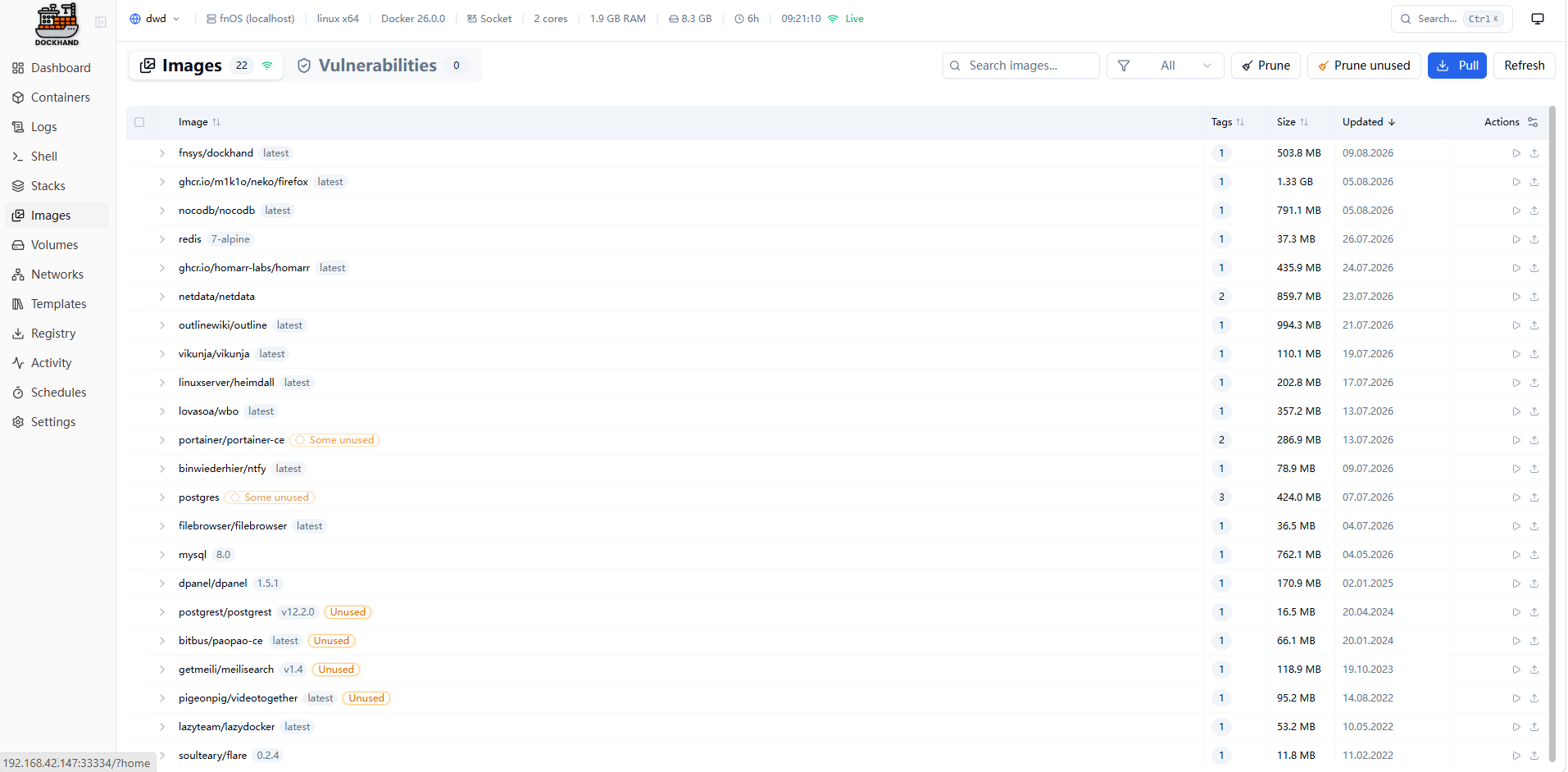Collapse the sidebar using the panel icon
1568x772 pixels.
pos(101,22)
